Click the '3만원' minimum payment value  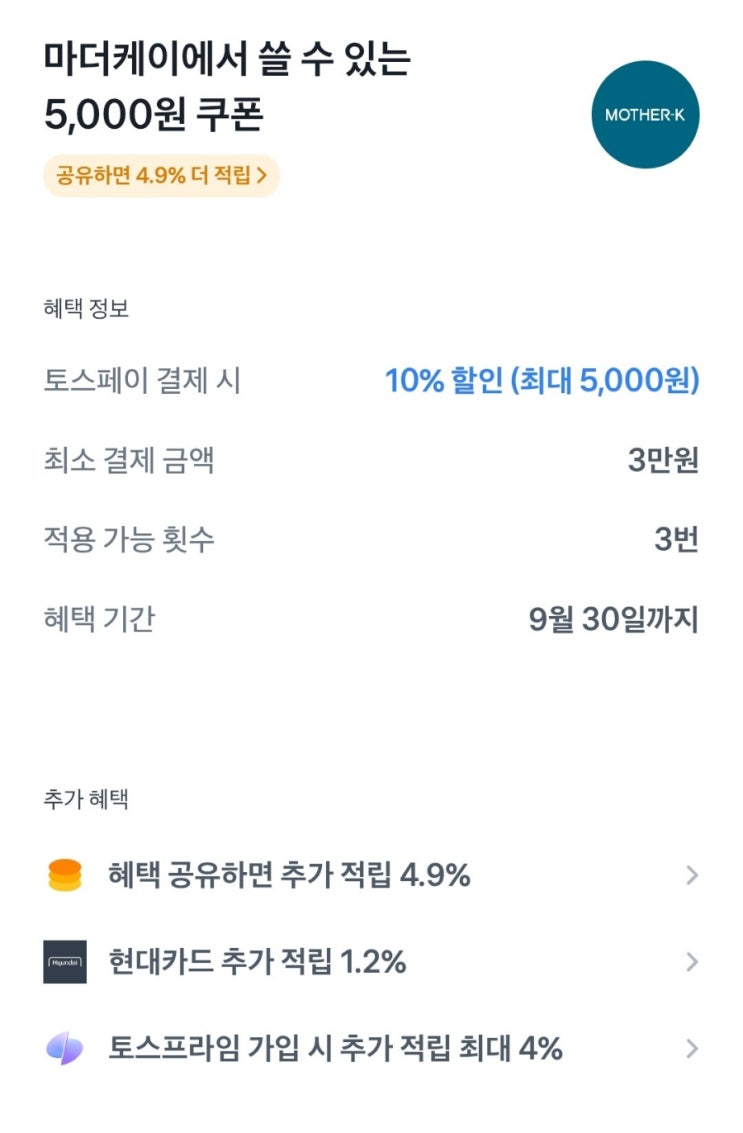pos(662,461)
